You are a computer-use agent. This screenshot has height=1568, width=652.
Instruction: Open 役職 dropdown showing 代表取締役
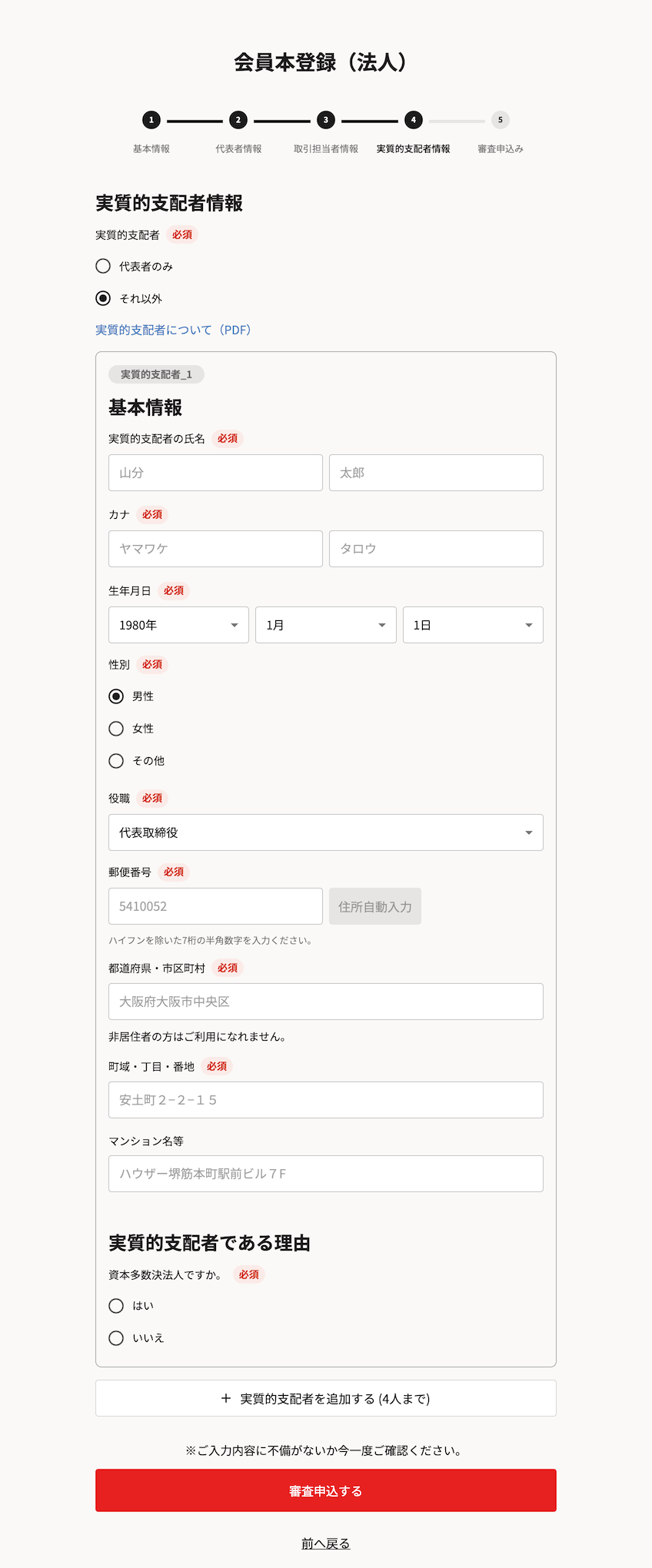point(325,832)
